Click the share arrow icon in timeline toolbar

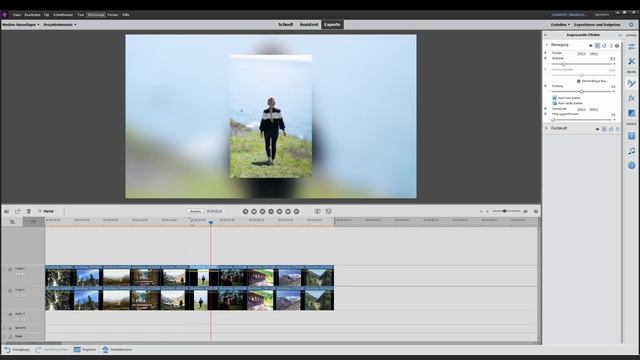18,211
